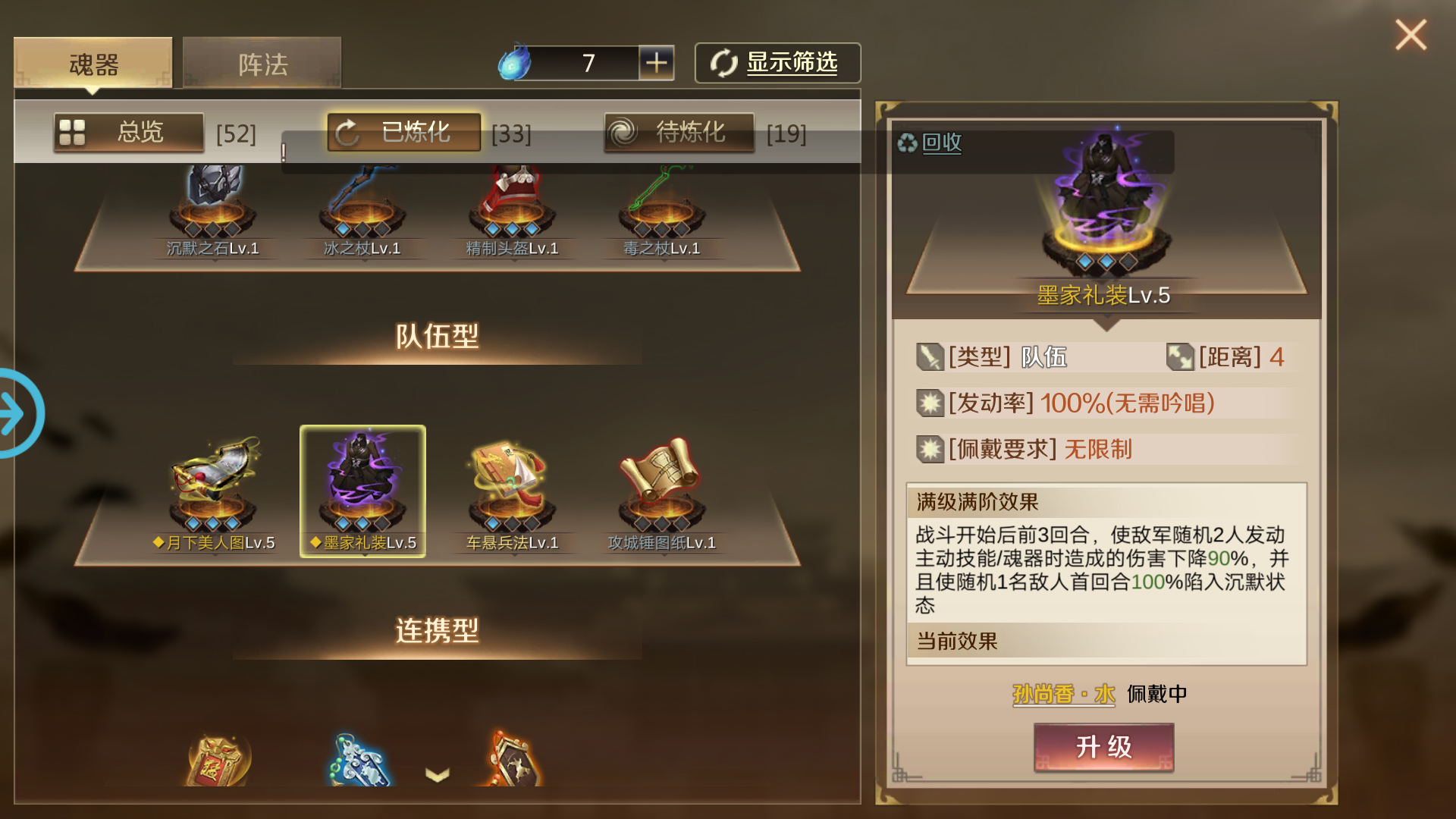Switch to the 魂器 tab

point(93,64)
